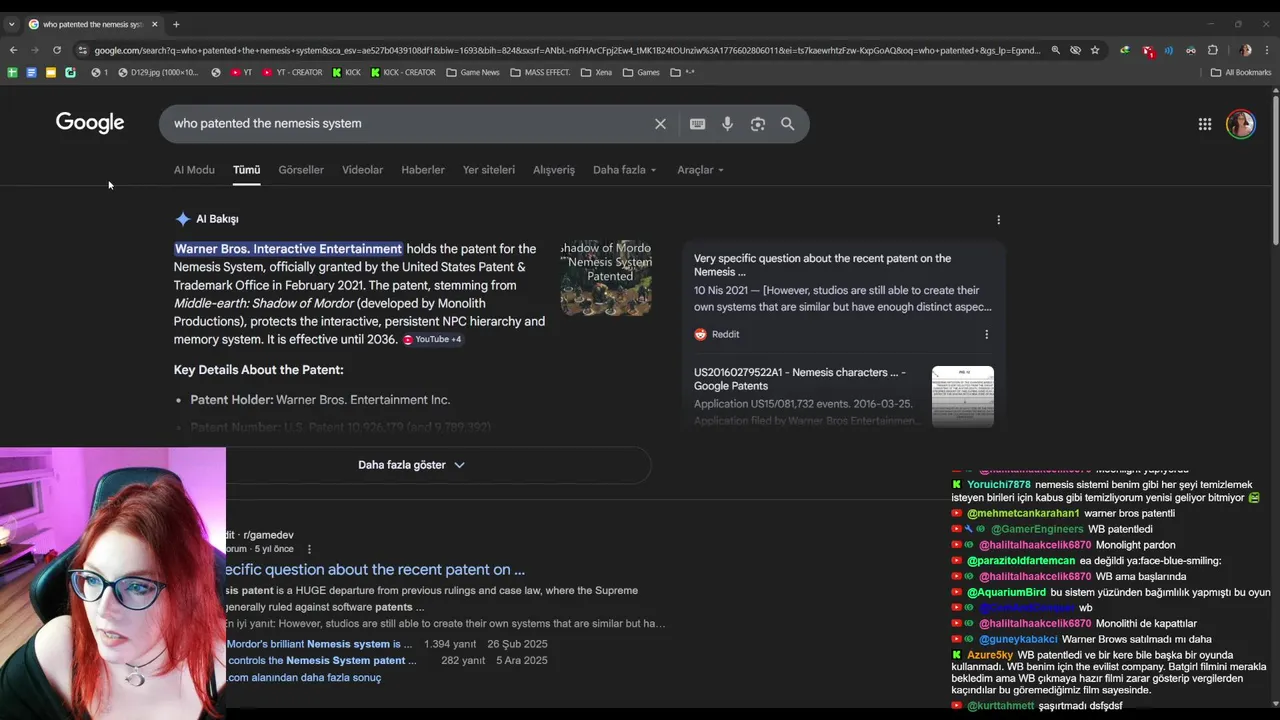1280x720 pixels.
Task: Click the Reddit source label on the card
Action: 717,335
